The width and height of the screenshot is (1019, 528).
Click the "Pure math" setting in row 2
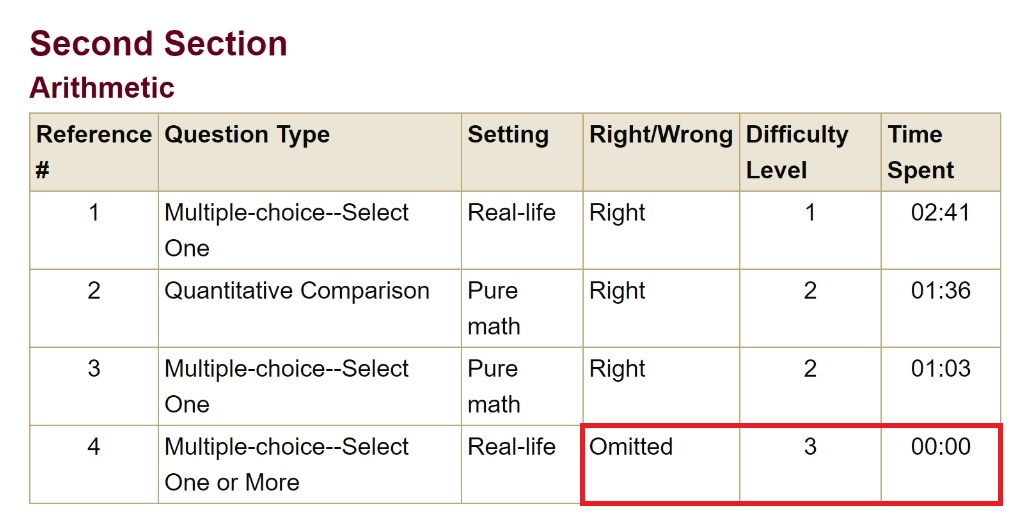pyautogui.click(x=494, y=308)
